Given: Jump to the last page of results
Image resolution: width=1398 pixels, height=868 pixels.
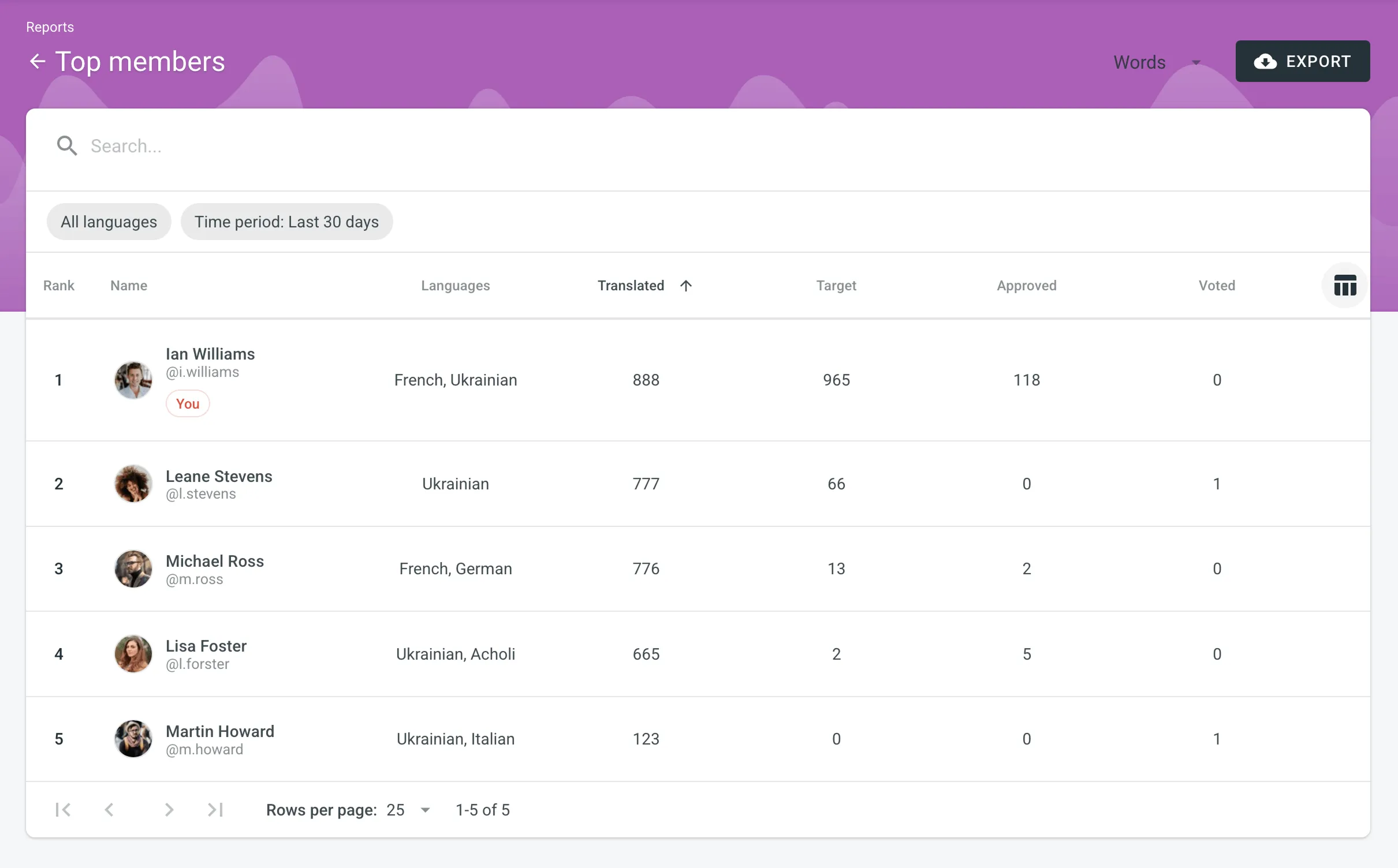Looking at the screenshot, I should coord(215,810).
